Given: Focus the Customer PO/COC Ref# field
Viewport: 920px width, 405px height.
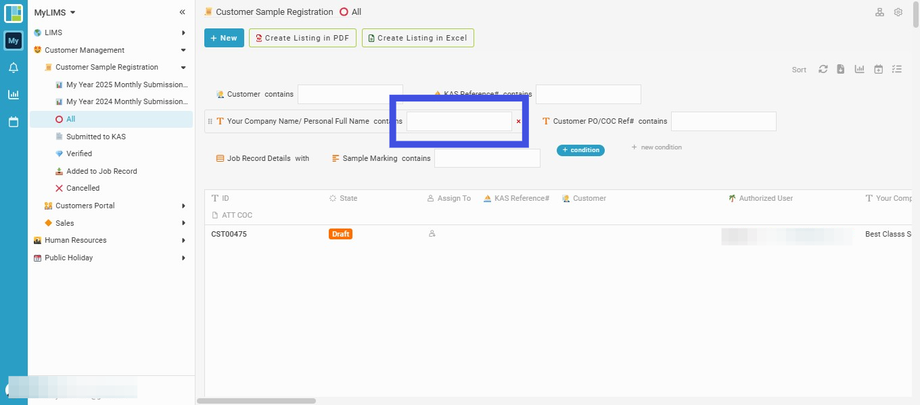Looking at the screenshot, I should pyautogui.click(x=723, y=122).
